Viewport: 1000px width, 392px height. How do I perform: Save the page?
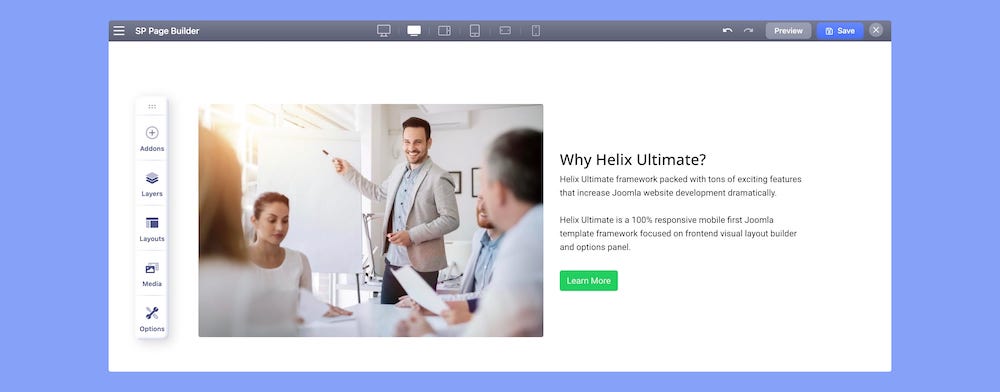pyautogui.click(x=840, y=31)
